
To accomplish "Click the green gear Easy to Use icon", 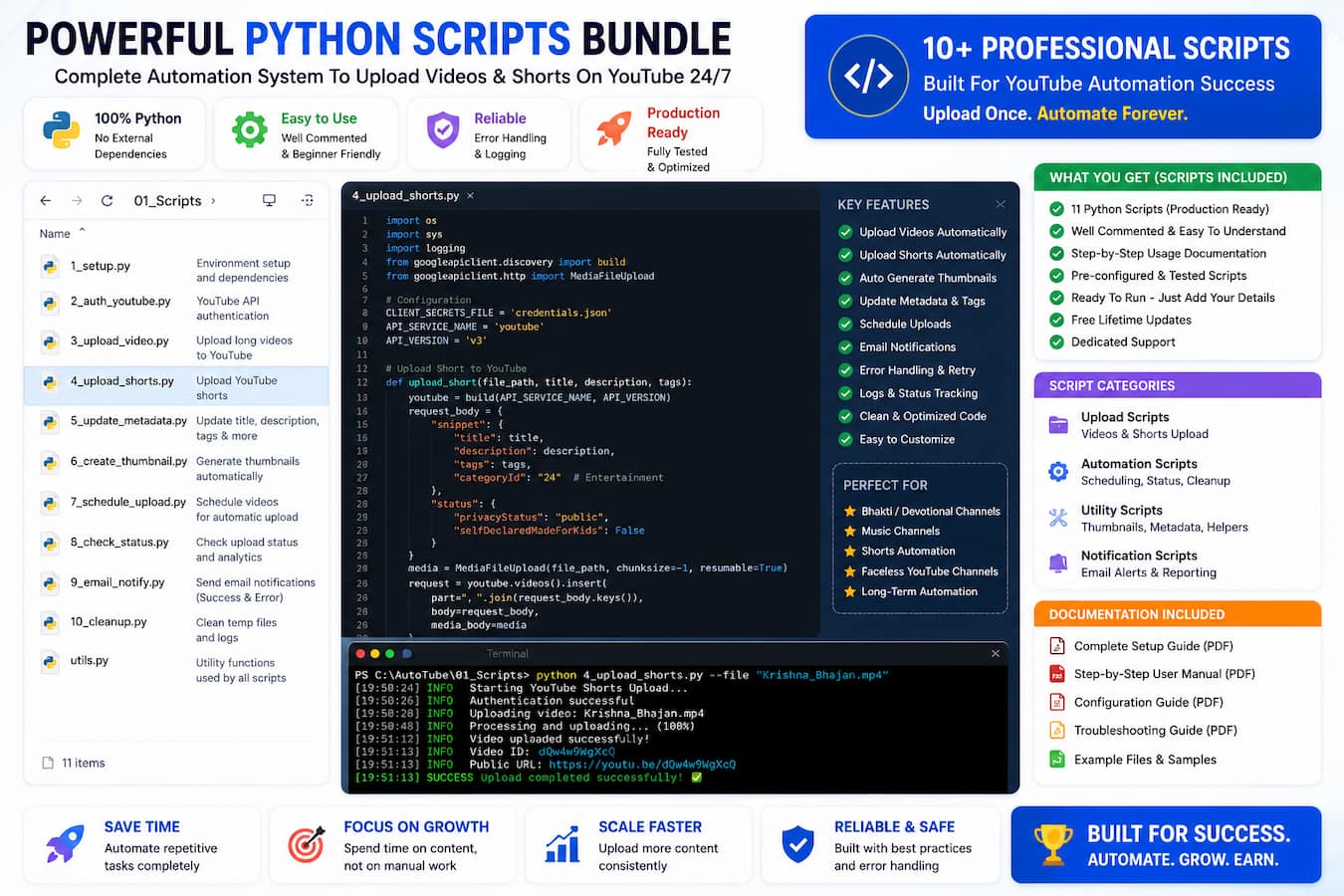I will pos(249,130).
